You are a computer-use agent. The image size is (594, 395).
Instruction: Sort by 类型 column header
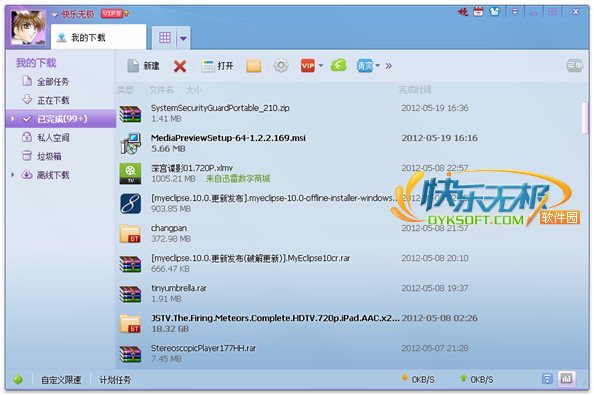pyautogui.click(x=125, y=90)
